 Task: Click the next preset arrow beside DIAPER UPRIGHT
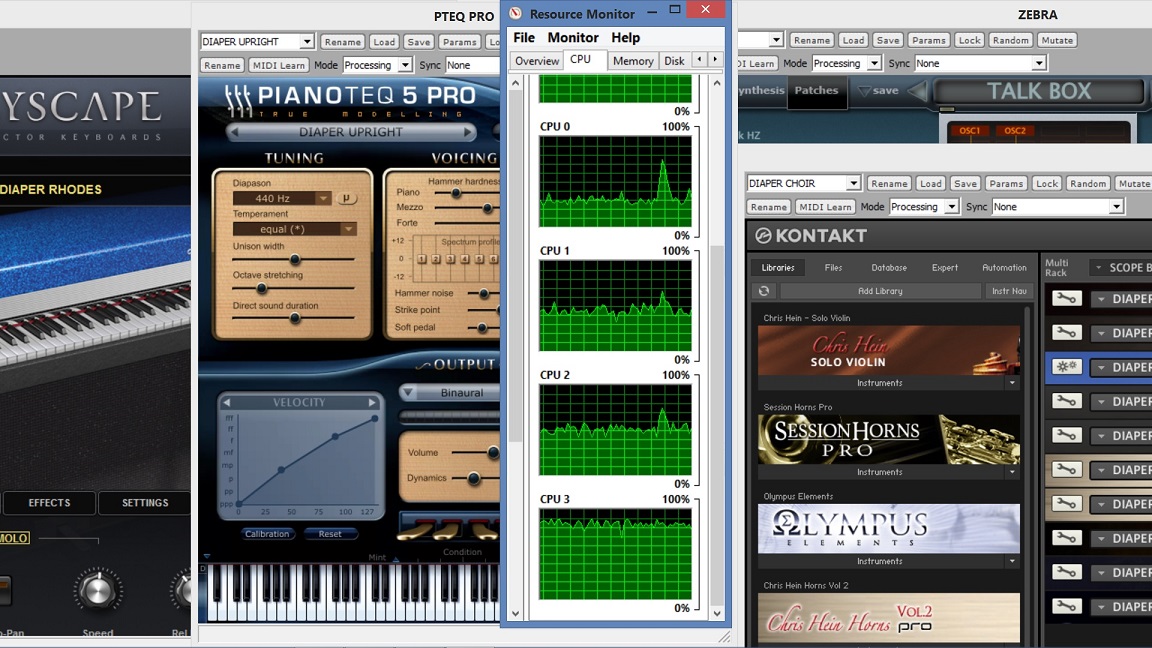coord(467,132)
